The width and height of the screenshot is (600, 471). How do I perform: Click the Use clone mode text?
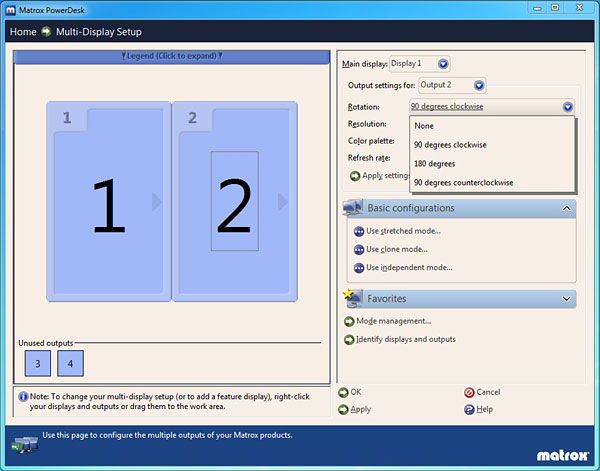[x=397, y=249]
